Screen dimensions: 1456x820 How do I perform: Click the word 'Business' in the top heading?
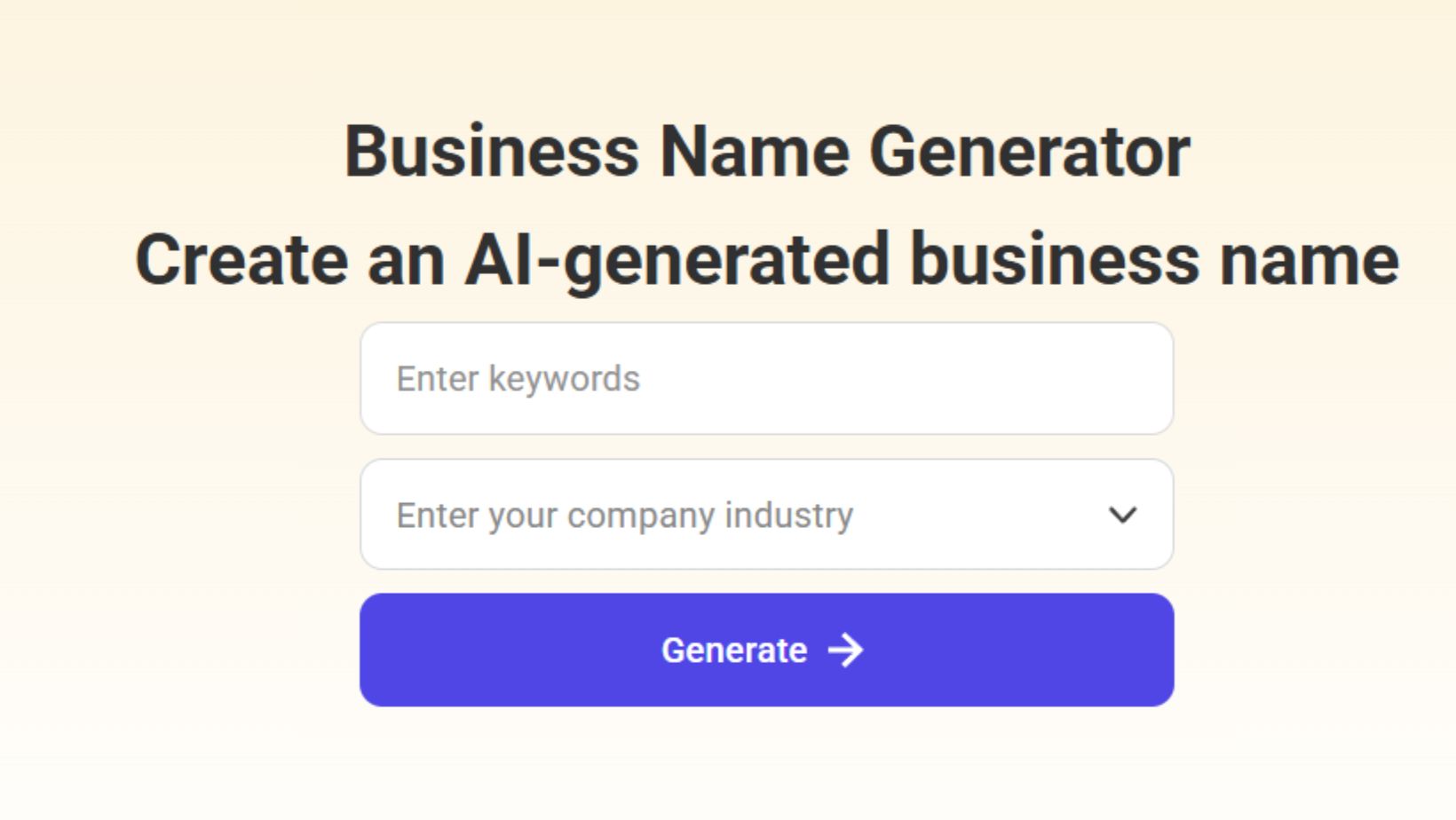tap(492, 152)
